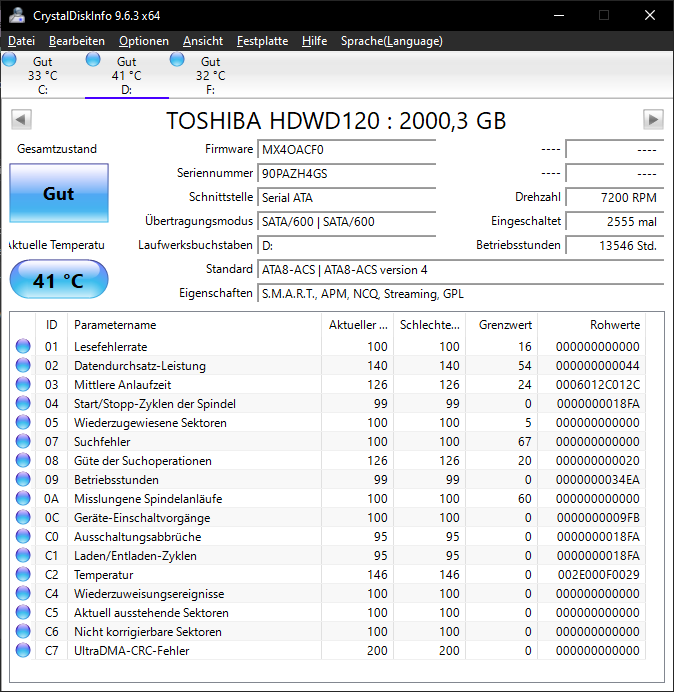
Task: Click the 41 °C temperature button
Action: [x=59, y=280]
